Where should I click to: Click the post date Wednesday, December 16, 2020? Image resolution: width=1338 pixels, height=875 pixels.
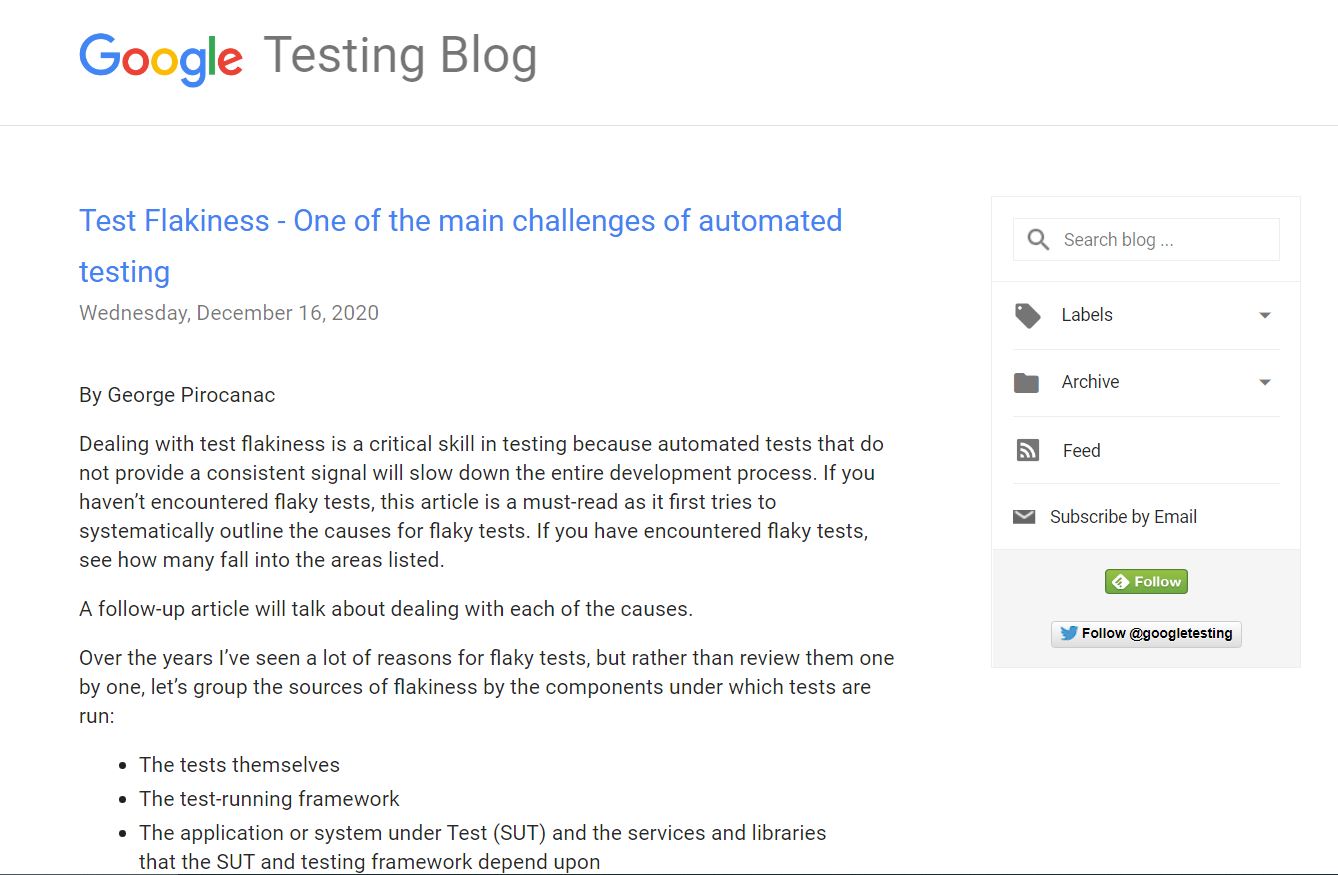(228, 312)
